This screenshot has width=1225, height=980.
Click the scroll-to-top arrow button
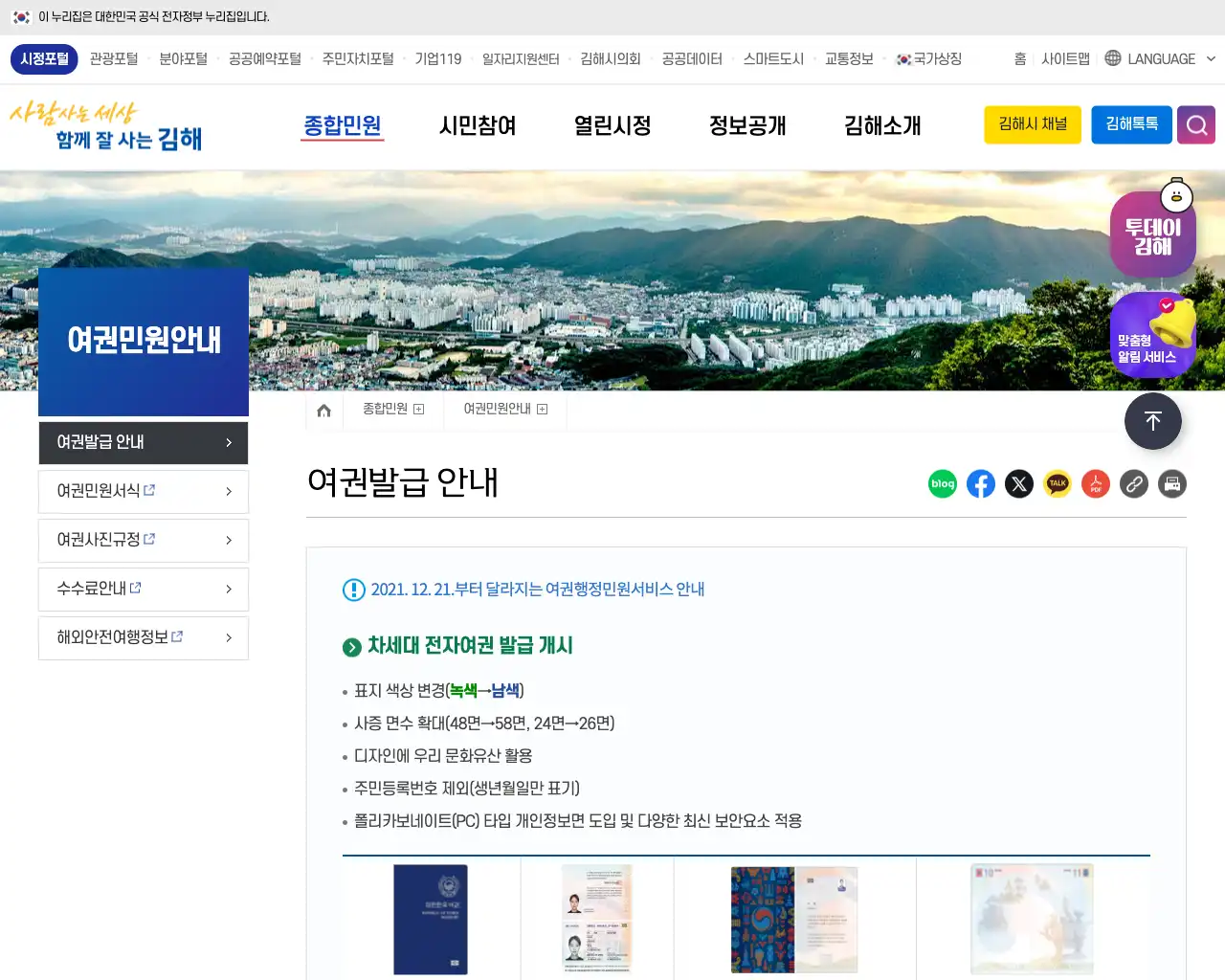[1153, 421]
